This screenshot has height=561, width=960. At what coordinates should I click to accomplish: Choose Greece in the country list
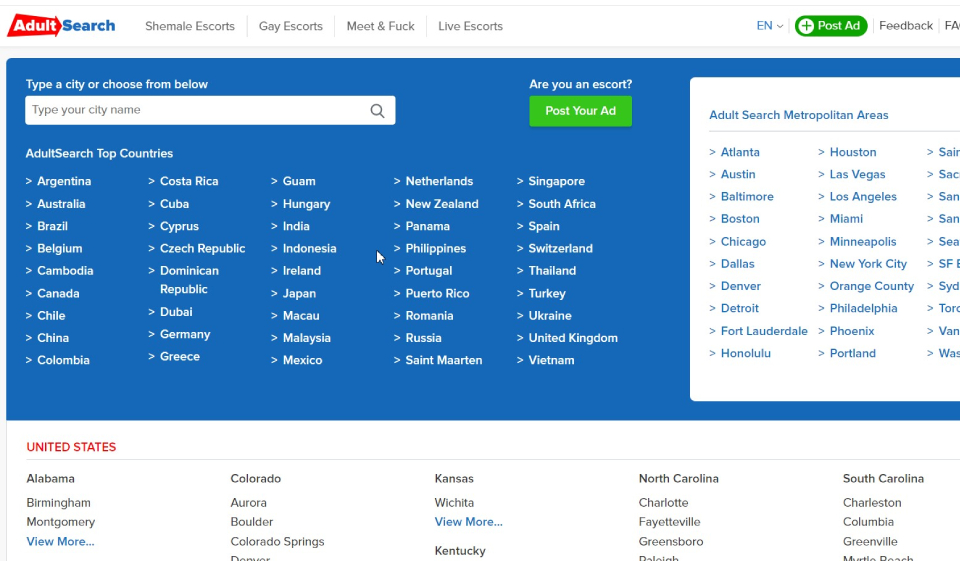pyautogui.click(x=179, y=356)
